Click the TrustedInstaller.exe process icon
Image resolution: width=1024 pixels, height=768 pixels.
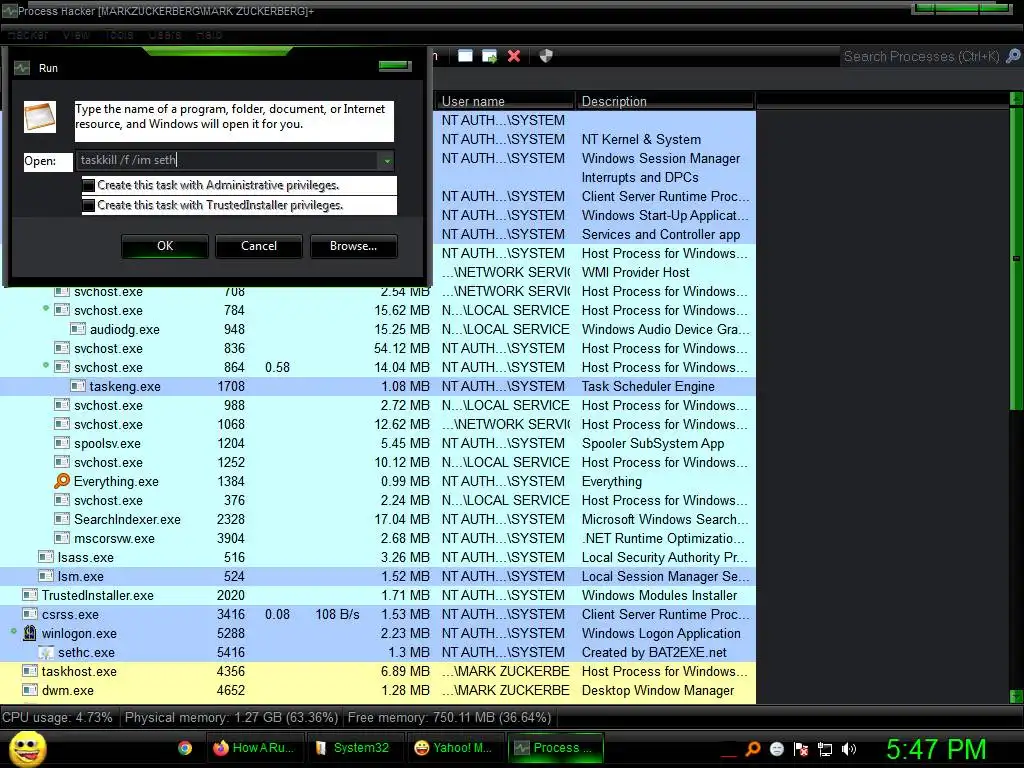click(x=30, y=595)
